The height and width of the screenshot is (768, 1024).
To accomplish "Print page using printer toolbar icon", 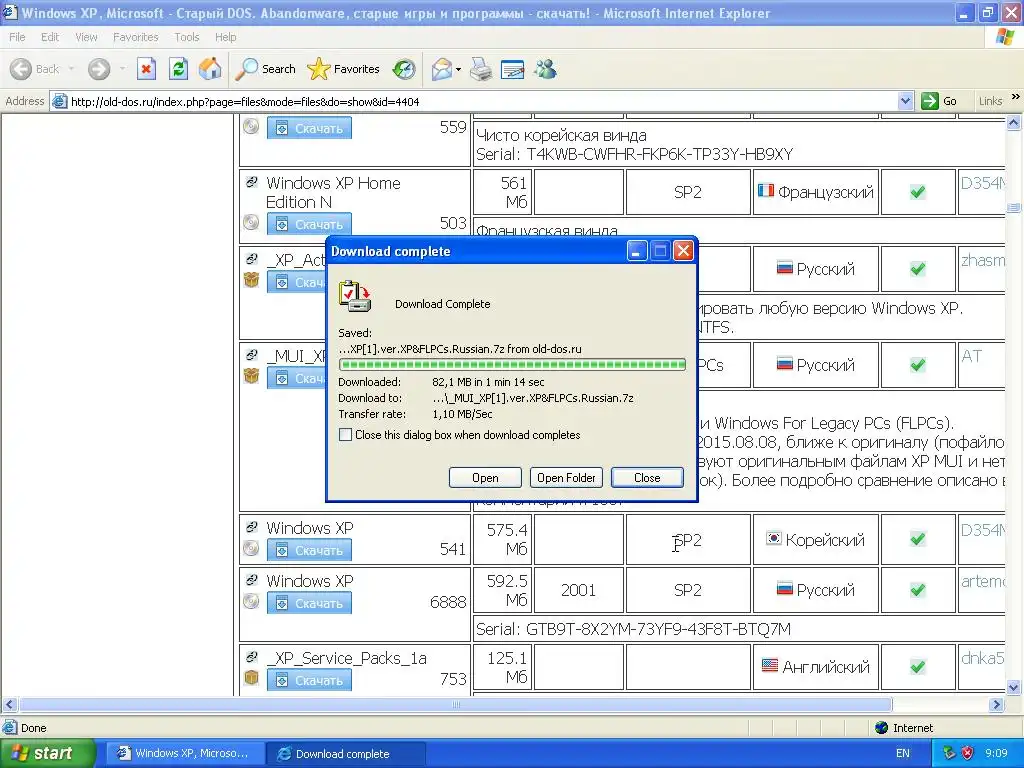I will point(481,69).
